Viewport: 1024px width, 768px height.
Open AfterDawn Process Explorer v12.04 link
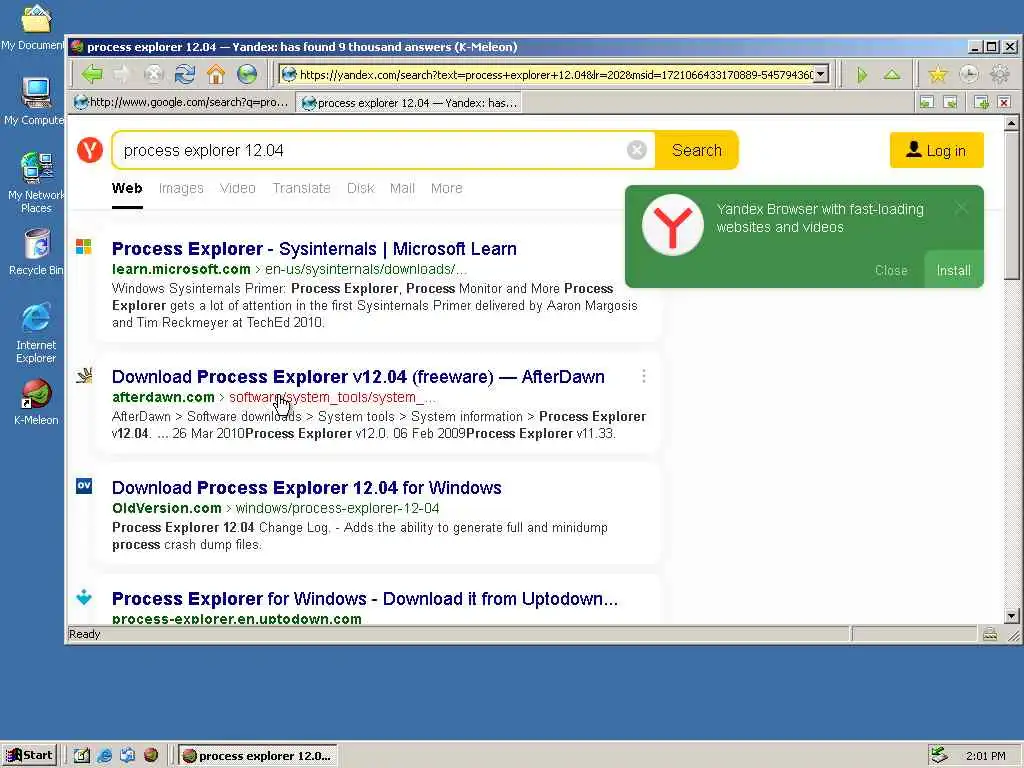tap(358, 377)
